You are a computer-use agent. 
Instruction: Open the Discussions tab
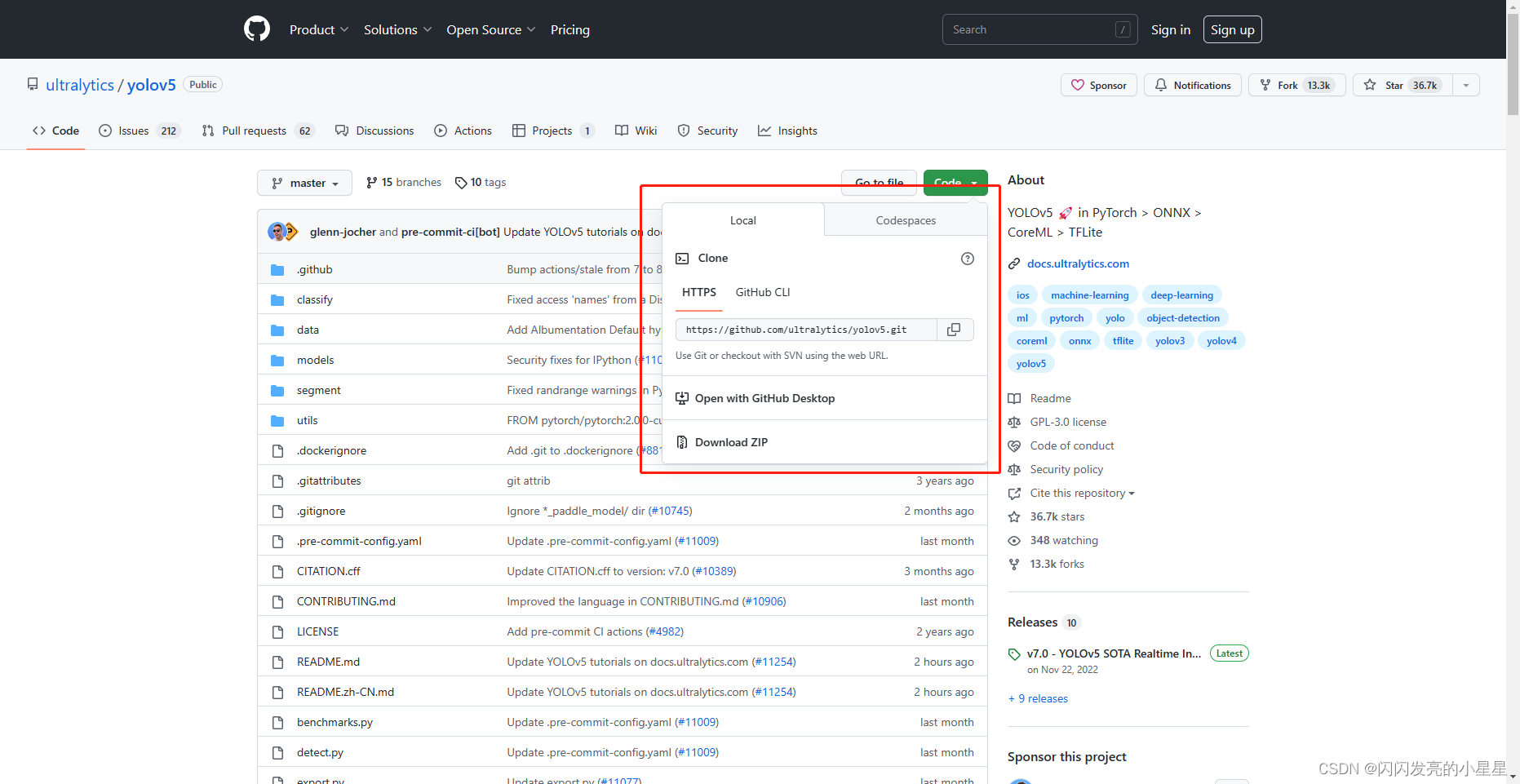[374, 131]
